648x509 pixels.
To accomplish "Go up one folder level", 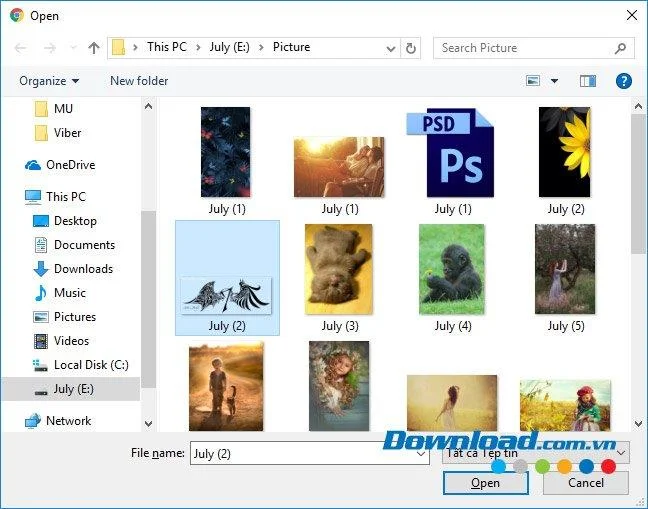I will (x=94, y=48).
